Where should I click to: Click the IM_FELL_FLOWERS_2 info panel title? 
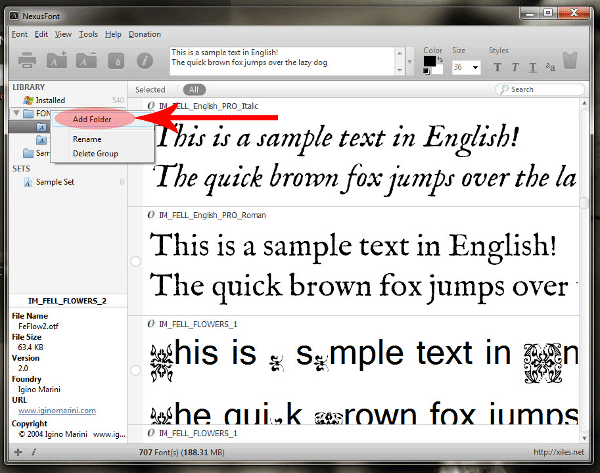(x=67, y=301)
